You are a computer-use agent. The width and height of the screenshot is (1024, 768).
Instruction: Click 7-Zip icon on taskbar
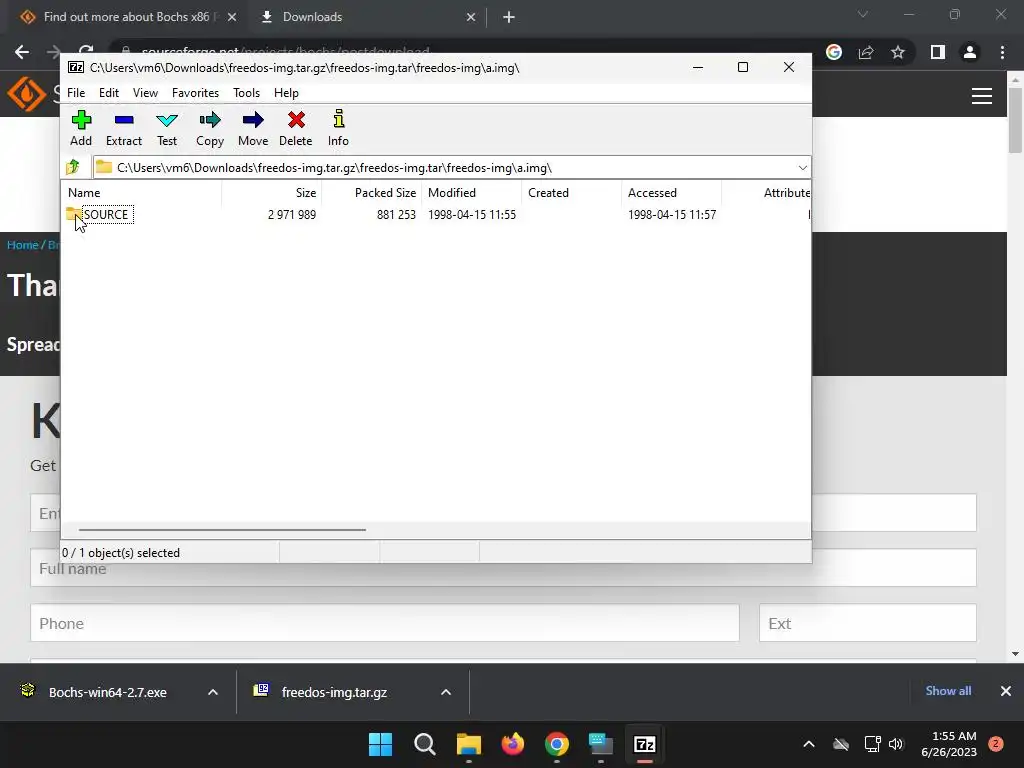tap(645, 744)
